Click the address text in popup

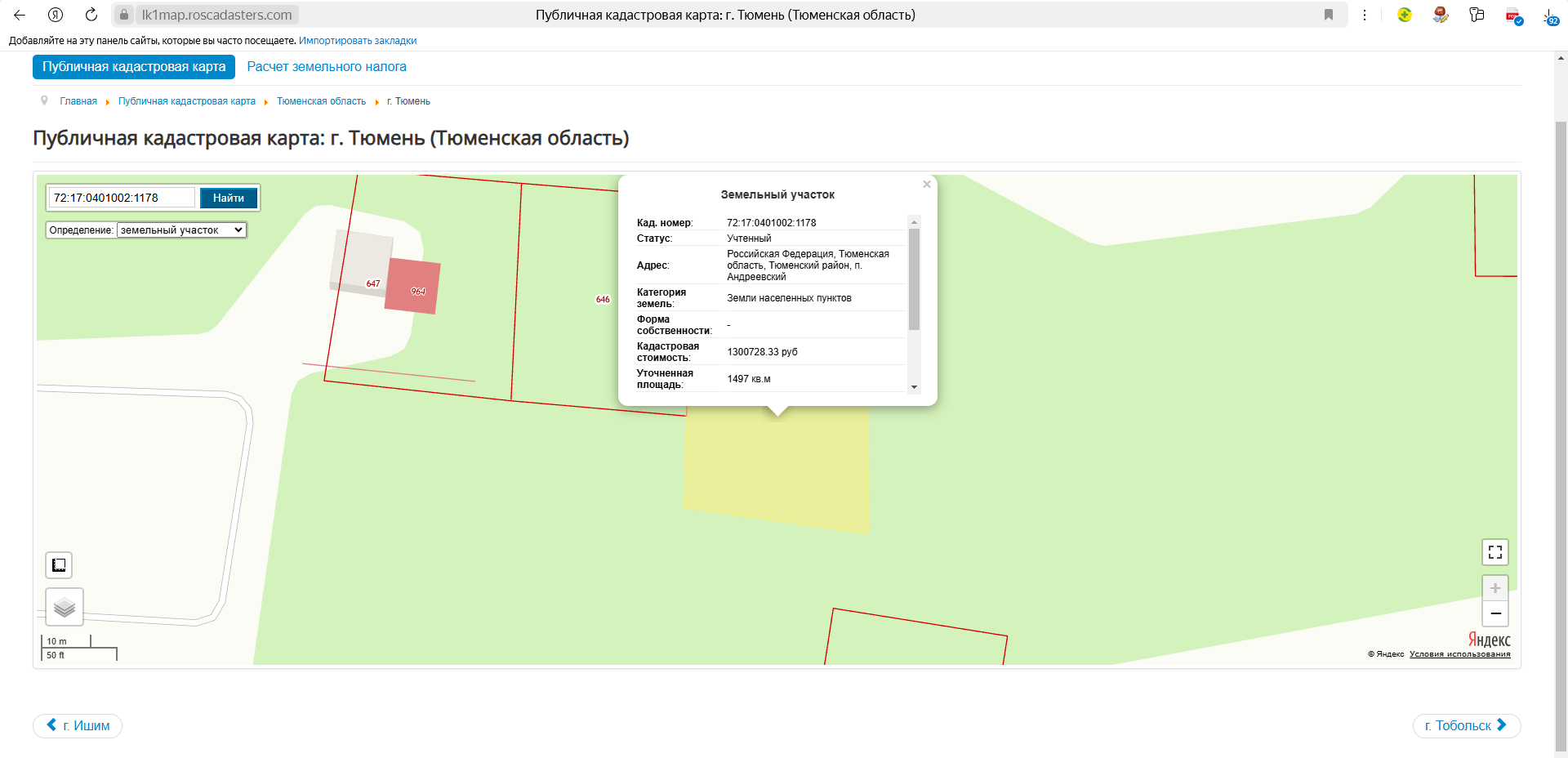pyautogui.click(x=808, y=265)
